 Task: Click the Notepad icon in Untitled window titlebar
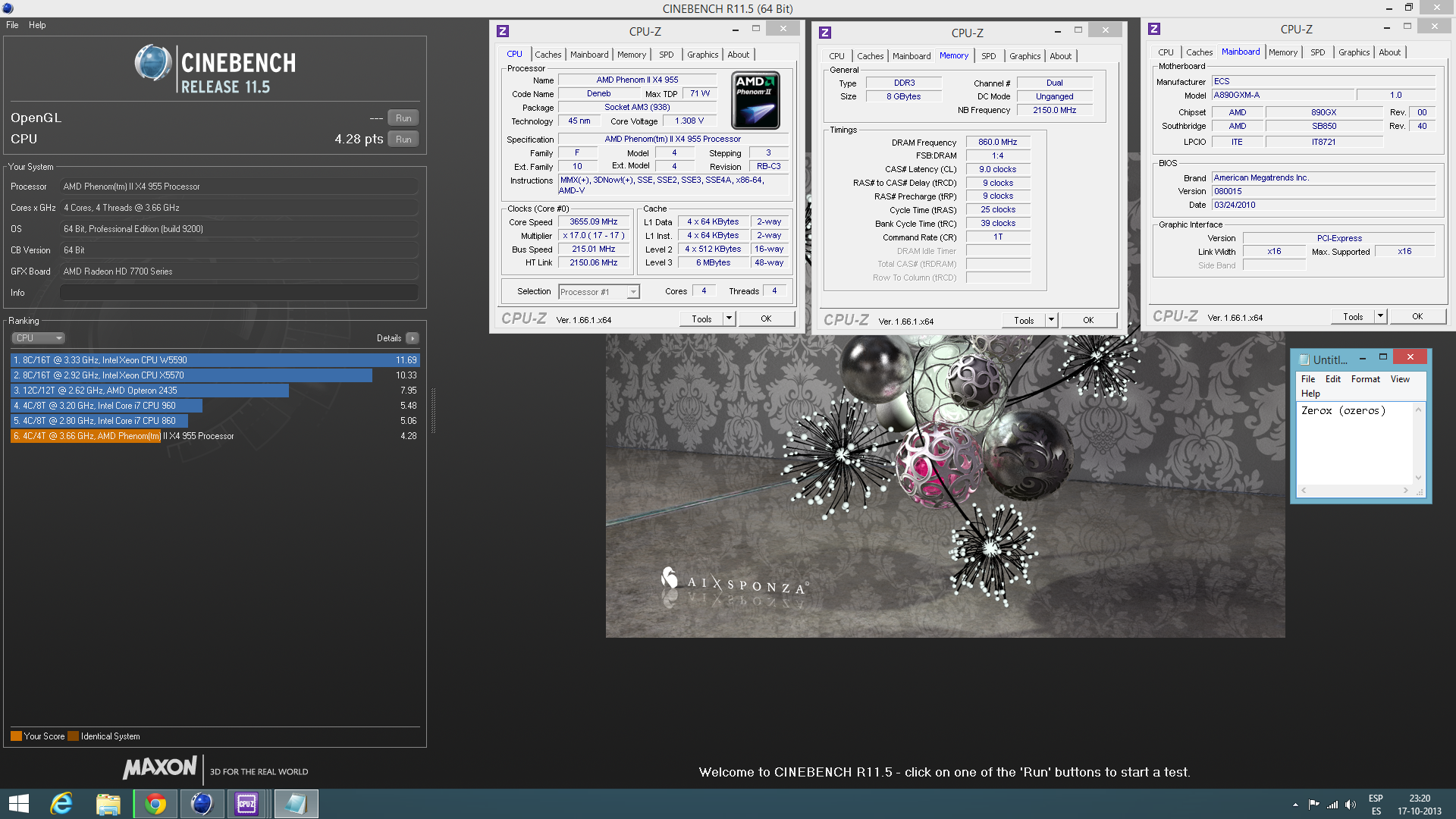point(1304,359)
